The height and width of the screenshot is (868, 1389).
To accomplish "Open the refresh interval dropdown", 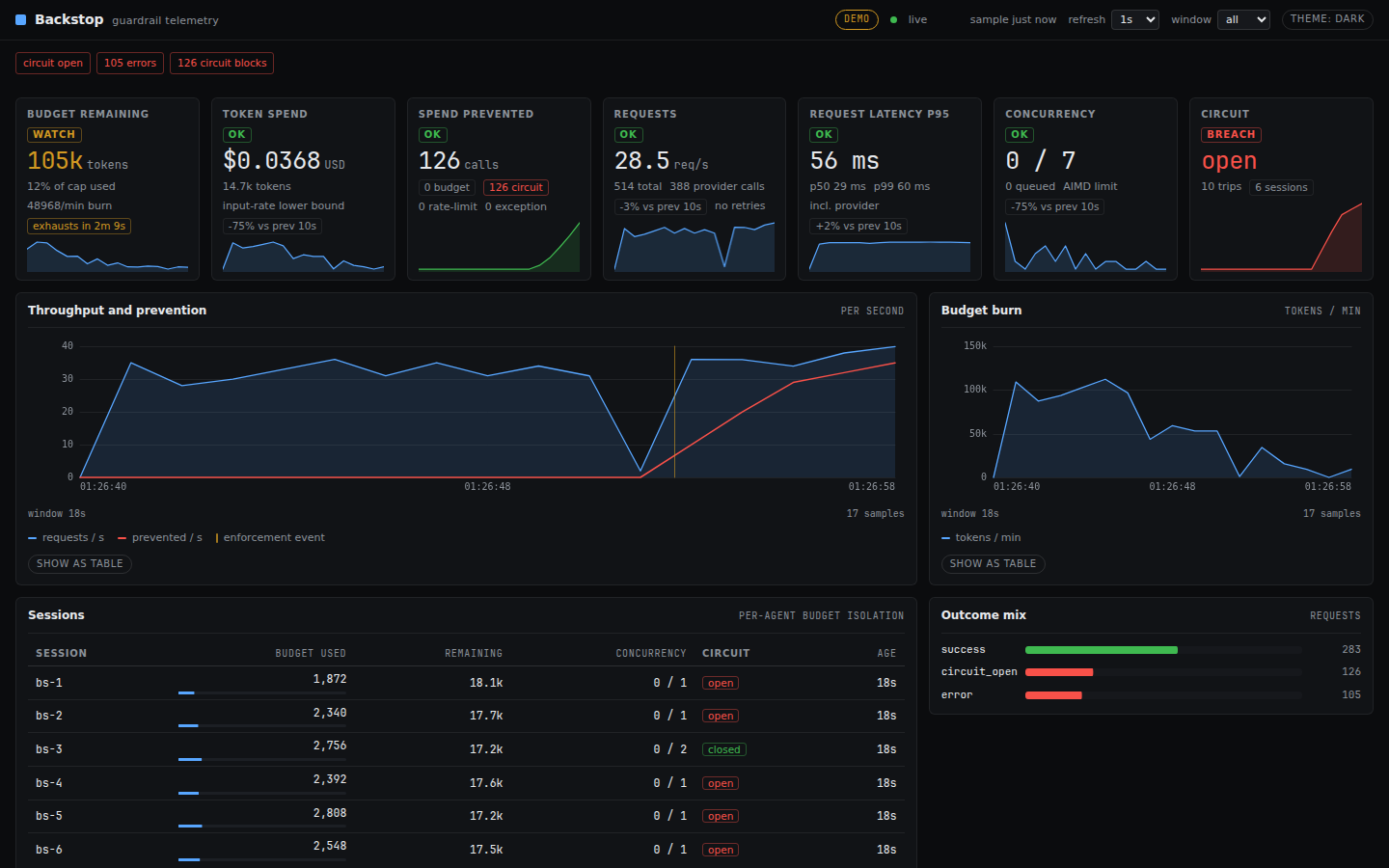I will coord(1135,19).
